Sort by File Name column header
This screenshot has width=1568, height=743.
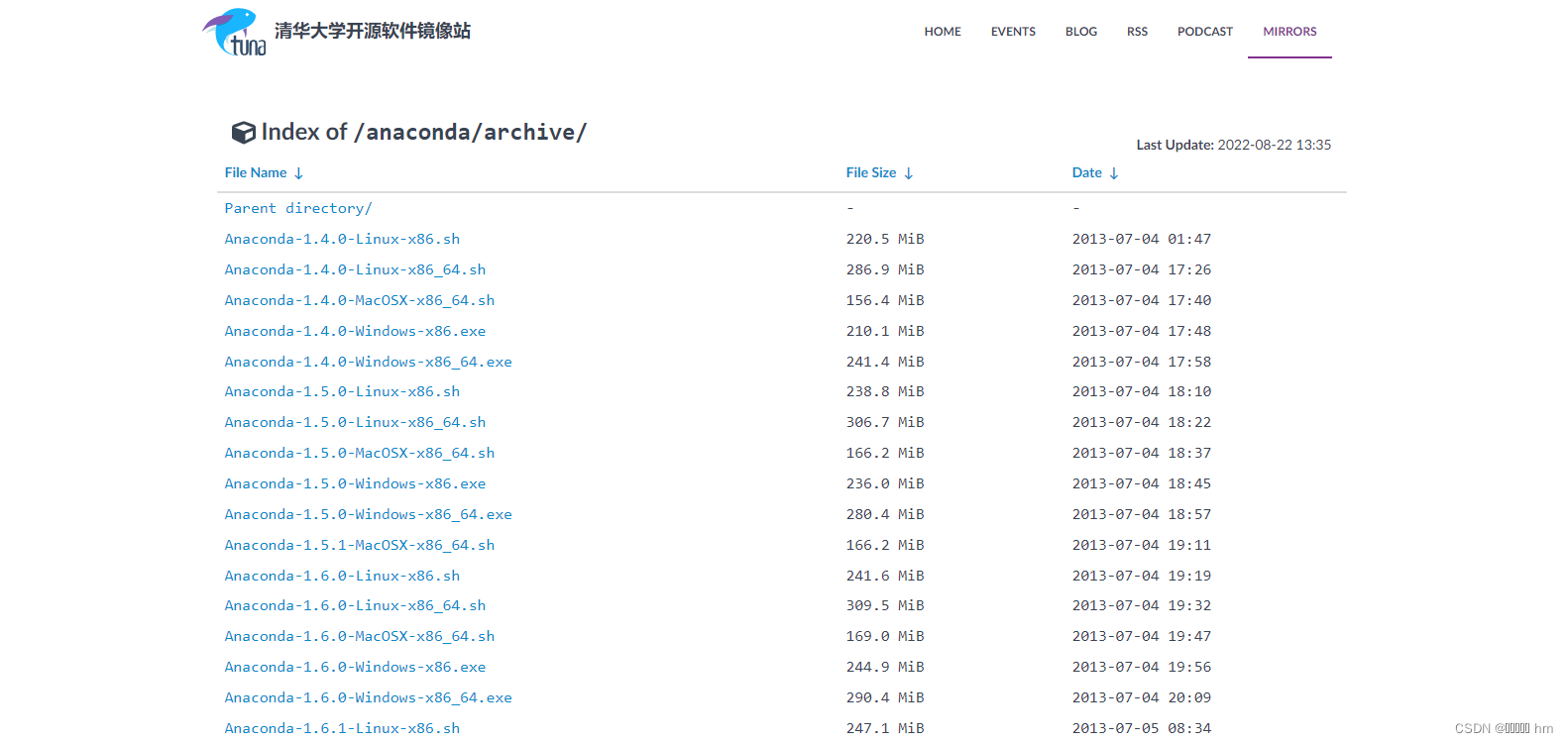(256, 172)
